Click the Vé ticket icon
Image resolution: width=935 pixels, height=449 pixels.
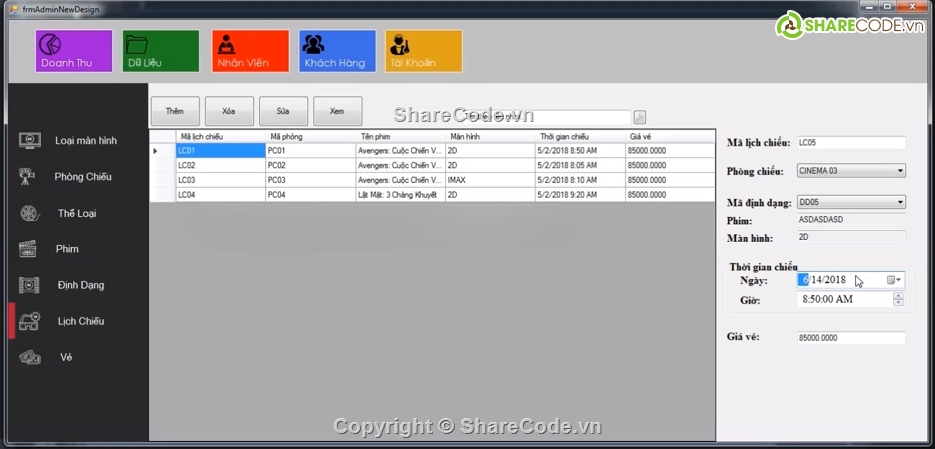29,357
